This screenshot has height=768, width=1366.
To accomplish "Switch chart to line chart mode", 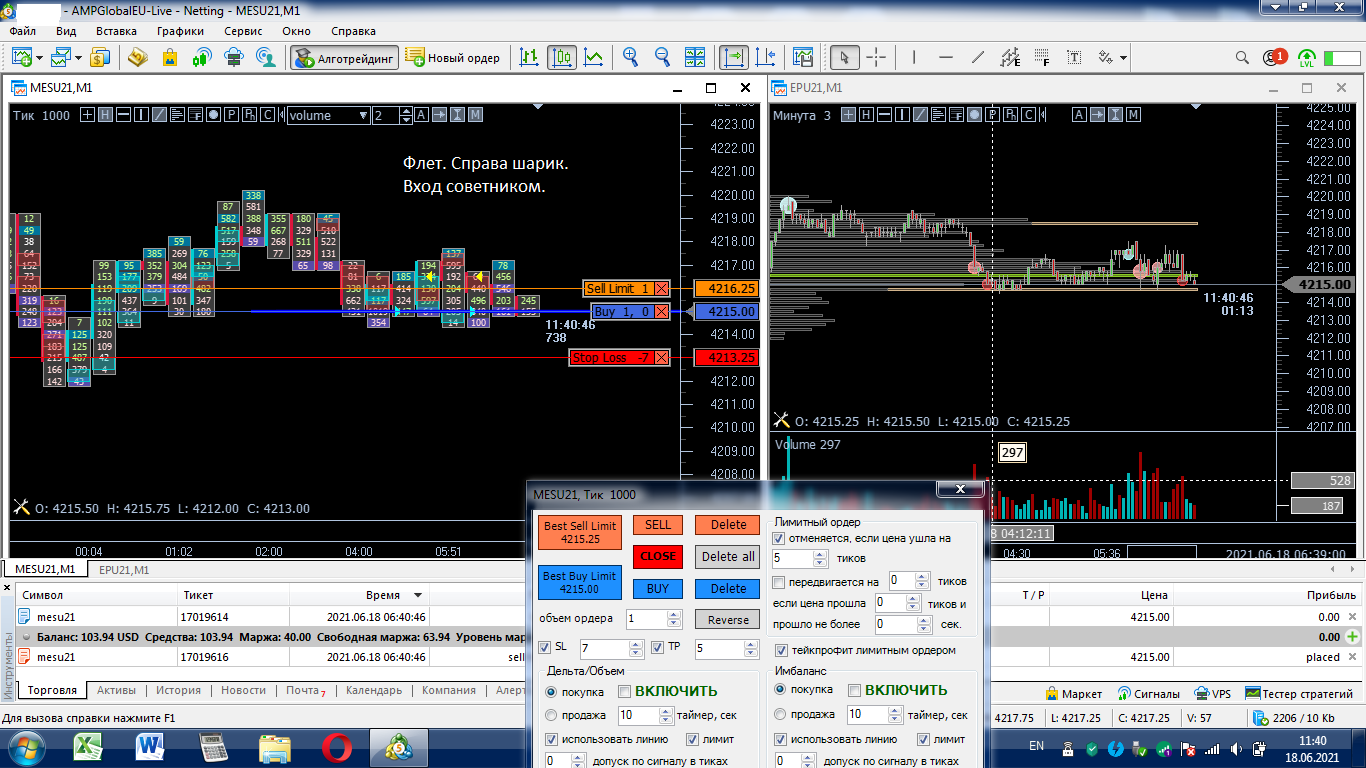I will tap(594, 57).
